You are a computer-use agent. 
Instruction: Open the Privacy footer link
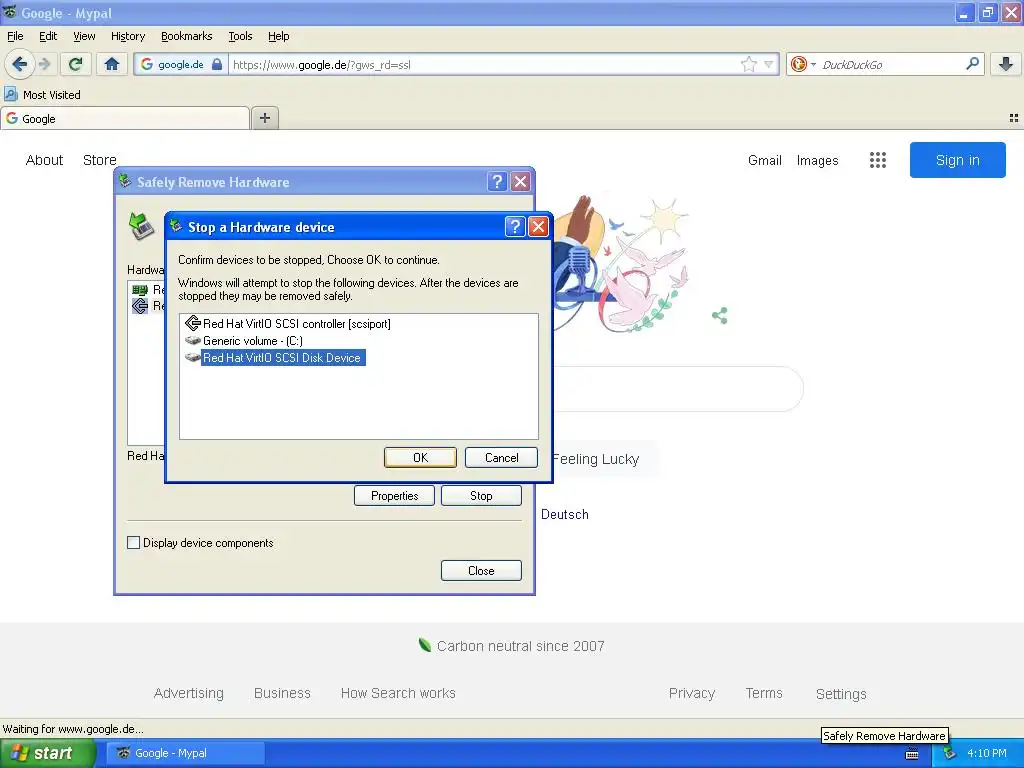click(692, 694)
